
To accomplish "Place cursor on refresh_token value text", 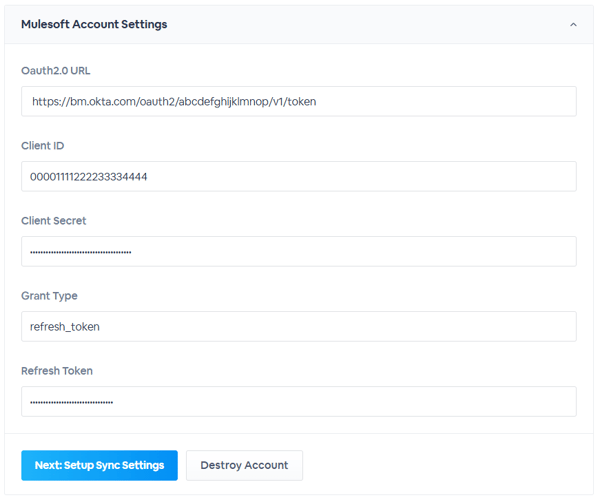I will tap(65, 327).
